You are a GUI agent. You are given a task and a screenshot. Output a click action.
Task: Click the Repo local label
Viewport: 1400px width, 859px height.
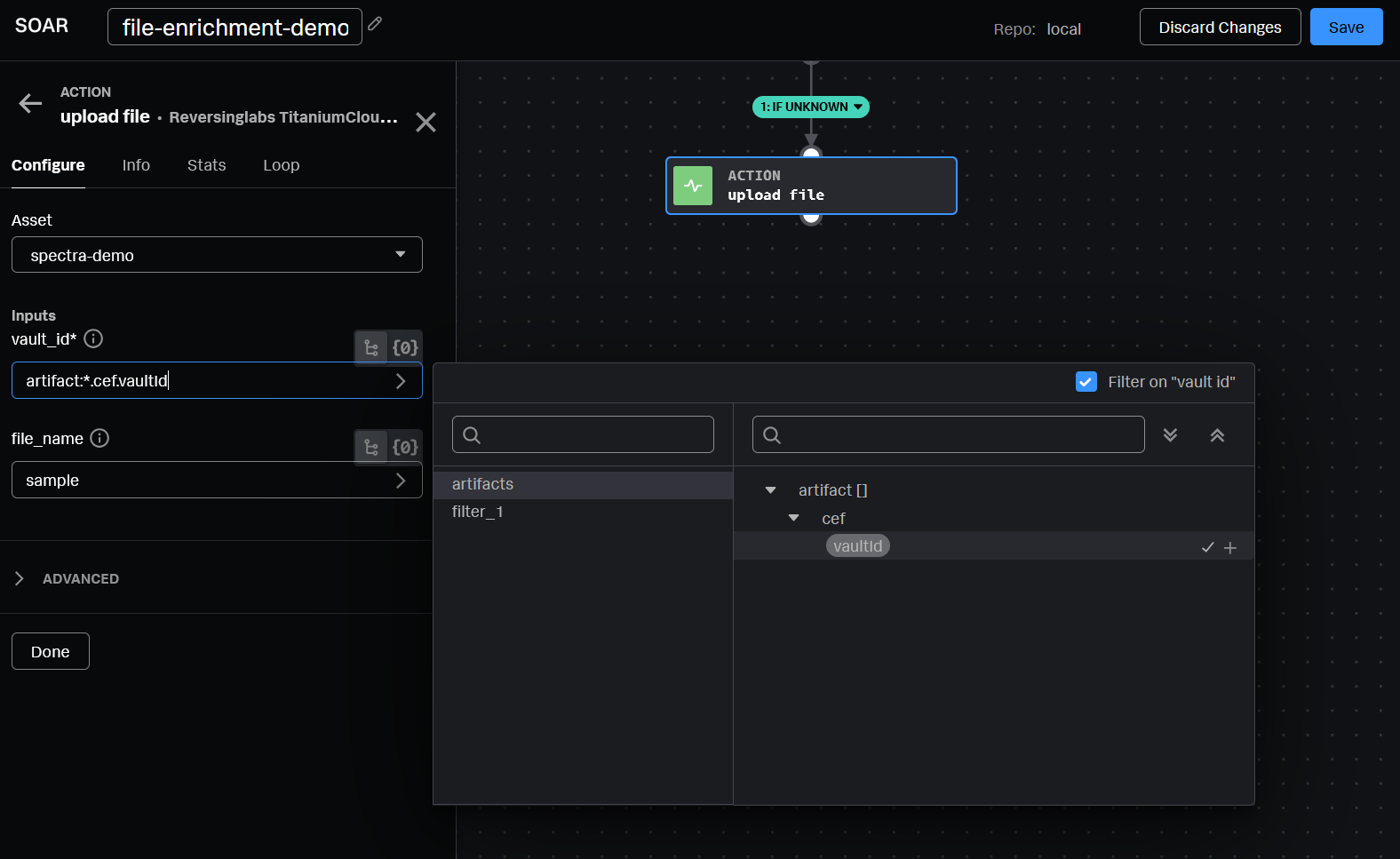(x=1037, y=29)
